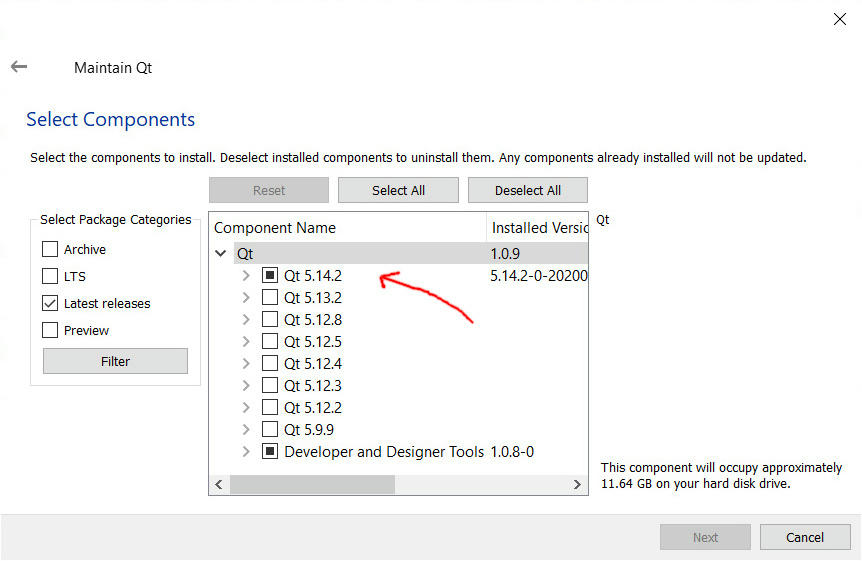862x561 pixels.
Task: Expand the Qt 5.9.9 node
Action: point(246,430)
